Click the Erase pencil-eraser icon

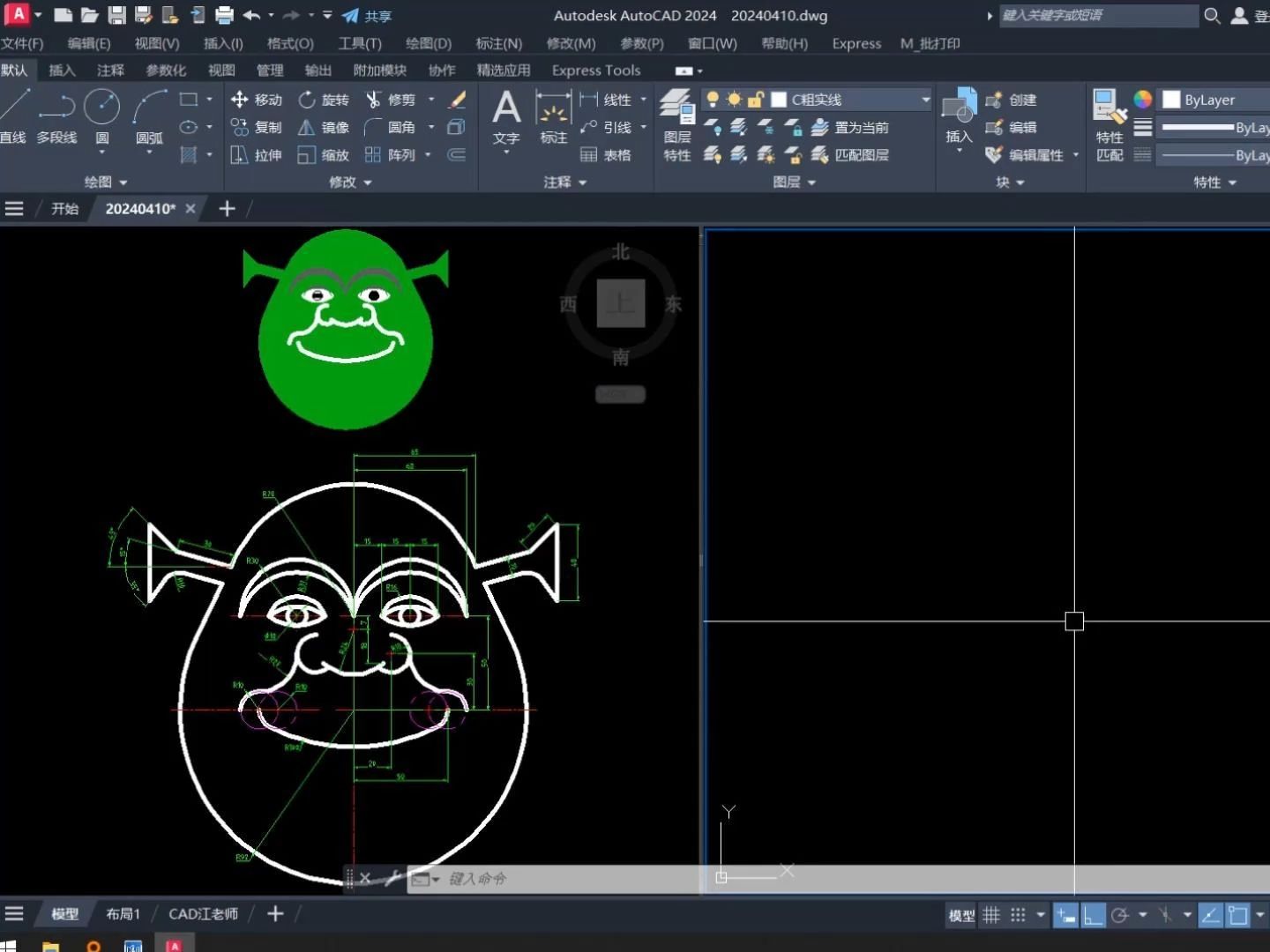point(457,100)
